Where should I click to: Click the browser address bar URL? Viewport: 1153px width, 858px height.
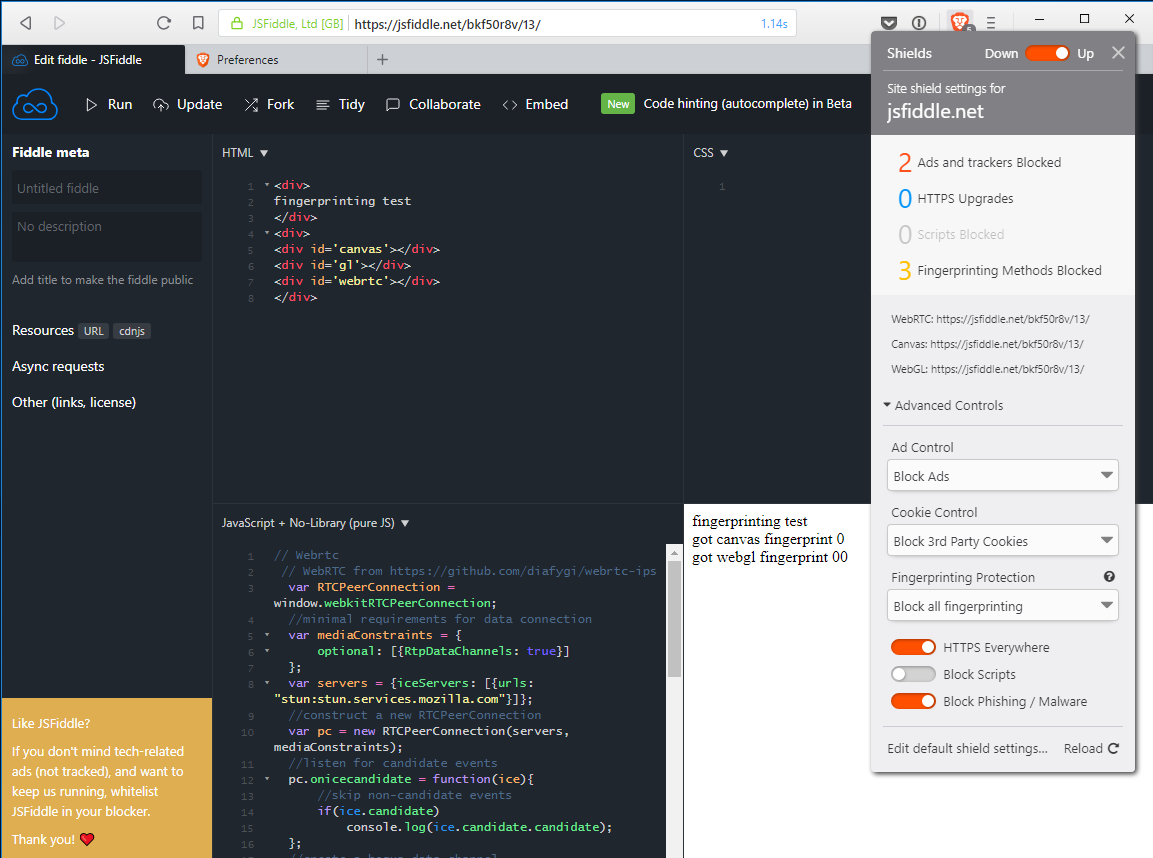click(x=447, y=24)
